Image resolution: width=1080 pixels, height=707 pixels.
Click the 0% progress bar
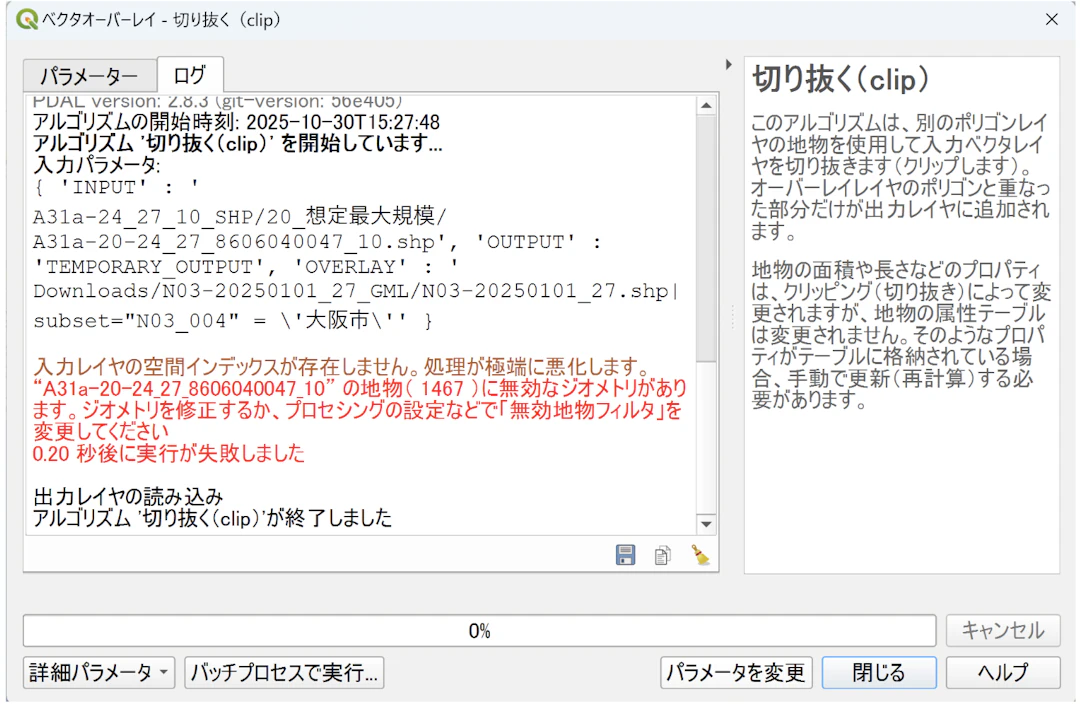[x=479, y=631]
